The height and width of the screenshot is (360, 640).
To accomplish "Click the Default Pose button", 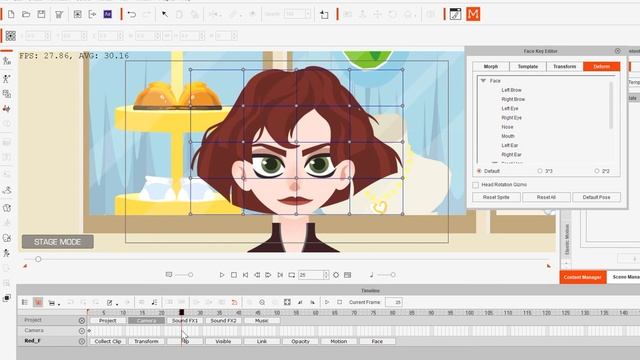I will [596, 197].
